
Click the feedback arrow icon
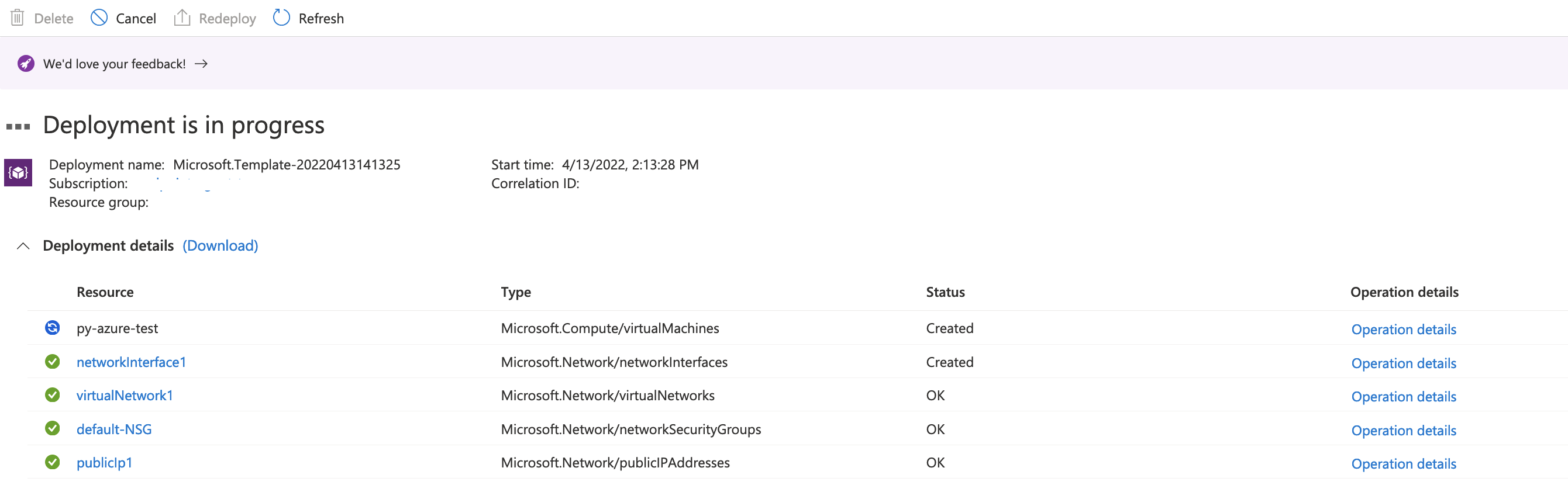(201, 63)
